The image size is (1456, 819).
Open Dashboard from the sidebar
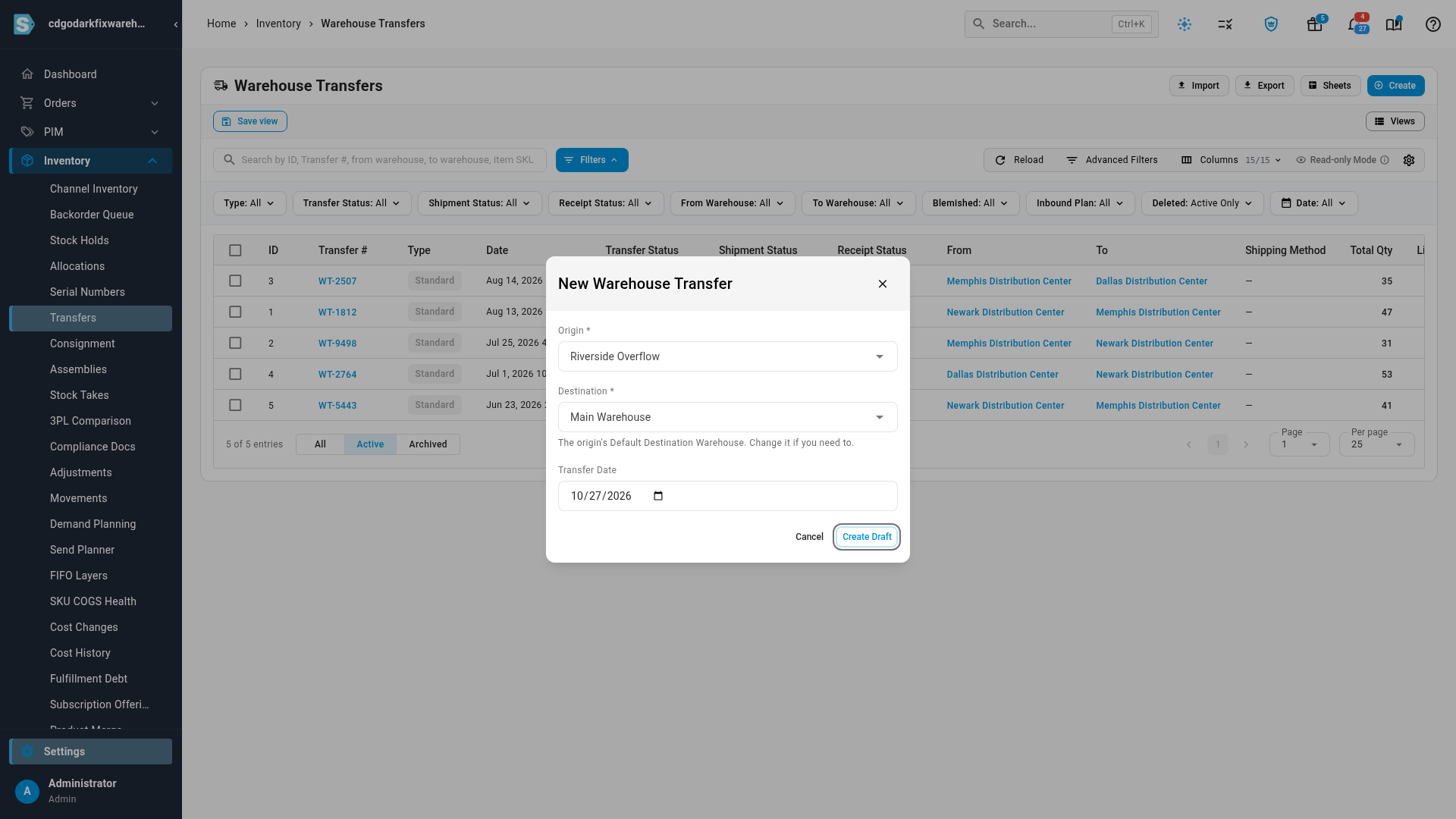coord(90,74)
